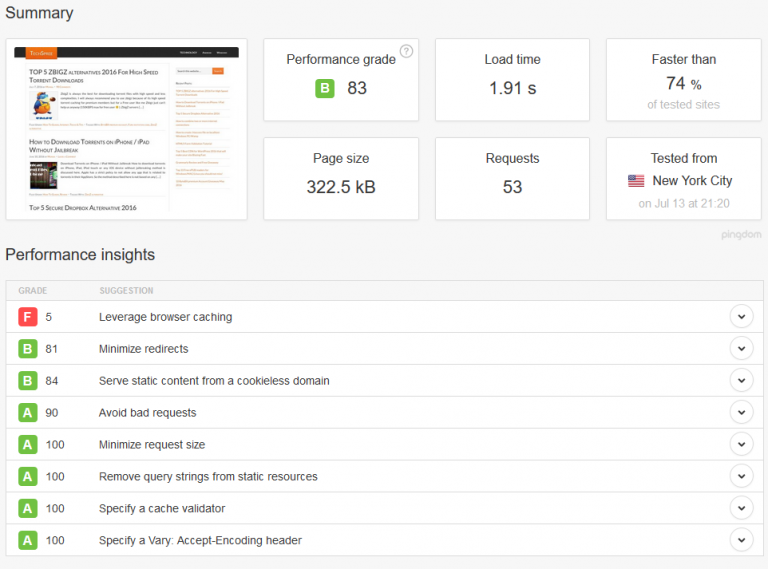The image size is (768, 569).
Task: Click the Performance grade help question mark icon
Action: (406, 51)
